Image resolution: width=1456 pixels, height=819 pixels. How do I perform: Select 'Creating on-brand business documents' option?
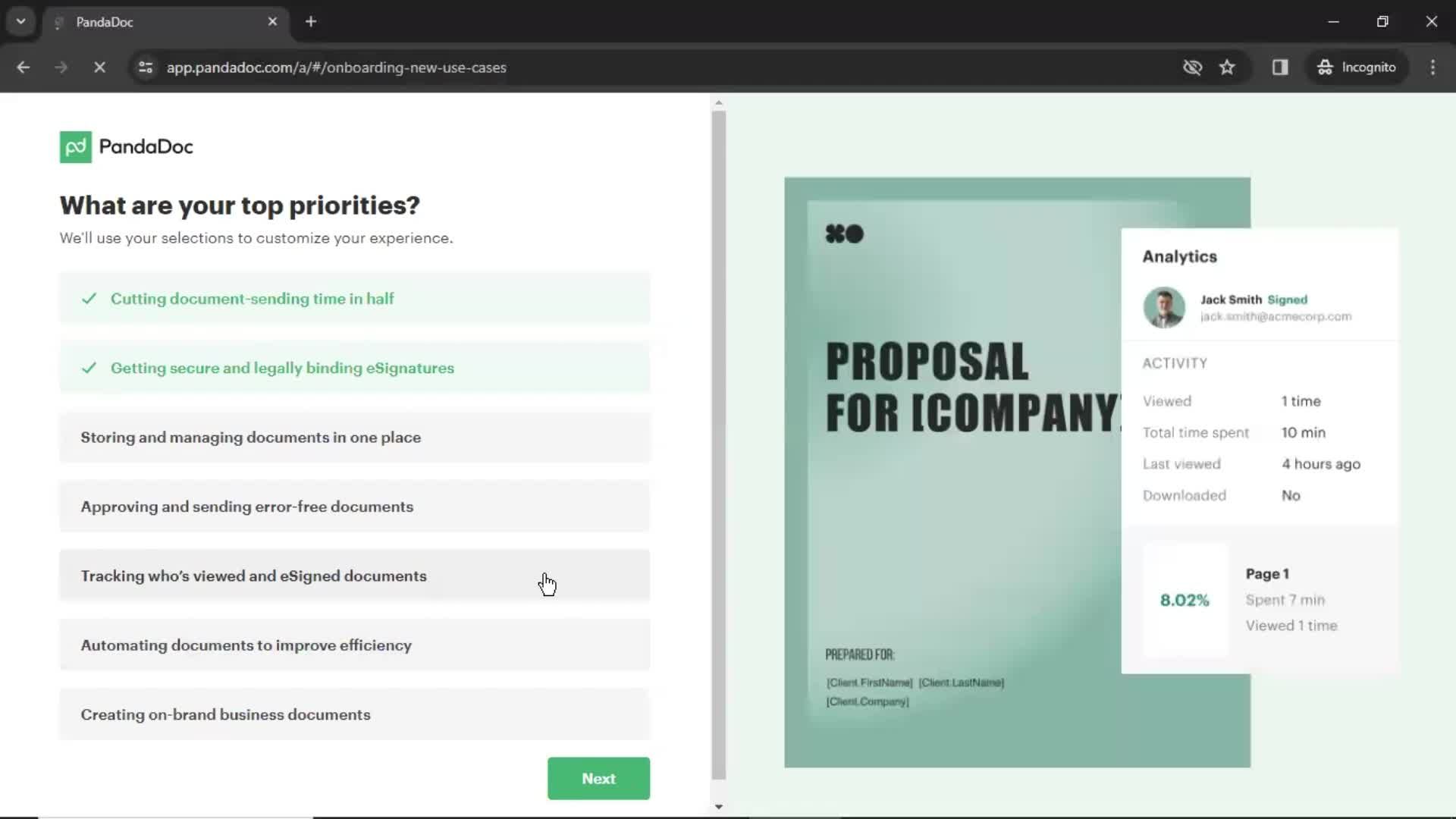tap(355, 714)
